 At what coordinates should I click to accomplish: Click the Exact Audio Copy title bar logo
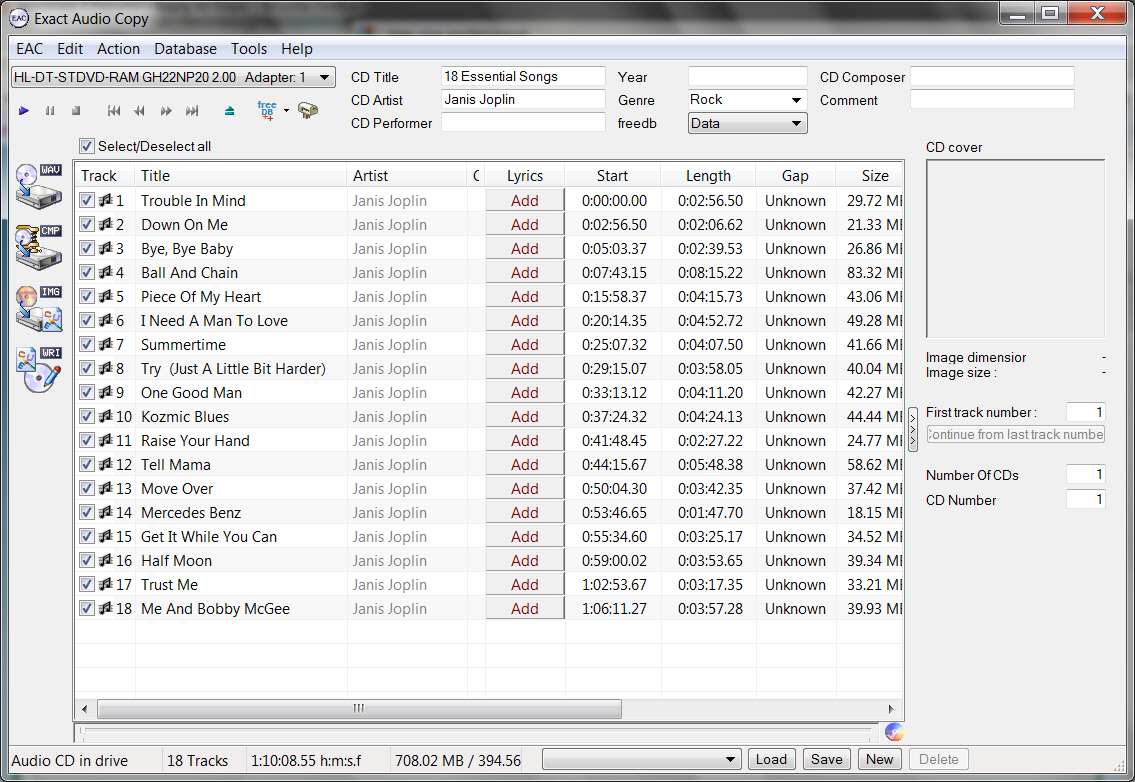pos(20,19)
